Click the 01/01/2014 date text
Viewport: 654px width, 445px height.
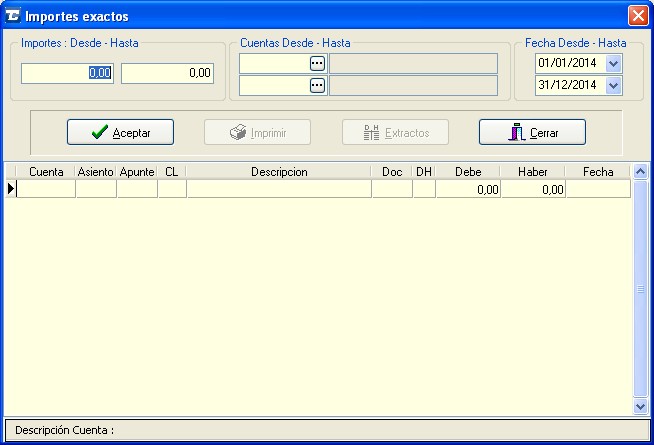[567, 63]
